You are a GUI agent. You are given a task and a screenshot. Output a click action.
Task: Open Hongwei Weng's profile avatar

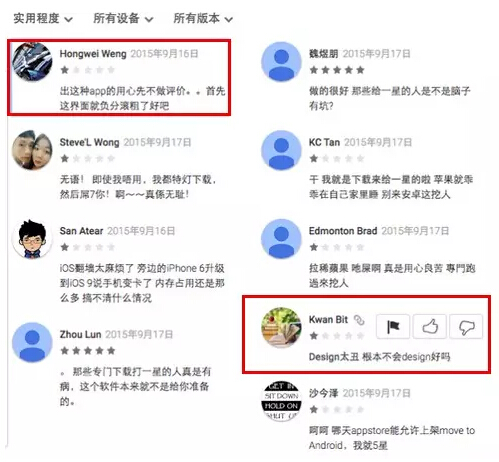(x=32, y=62)
